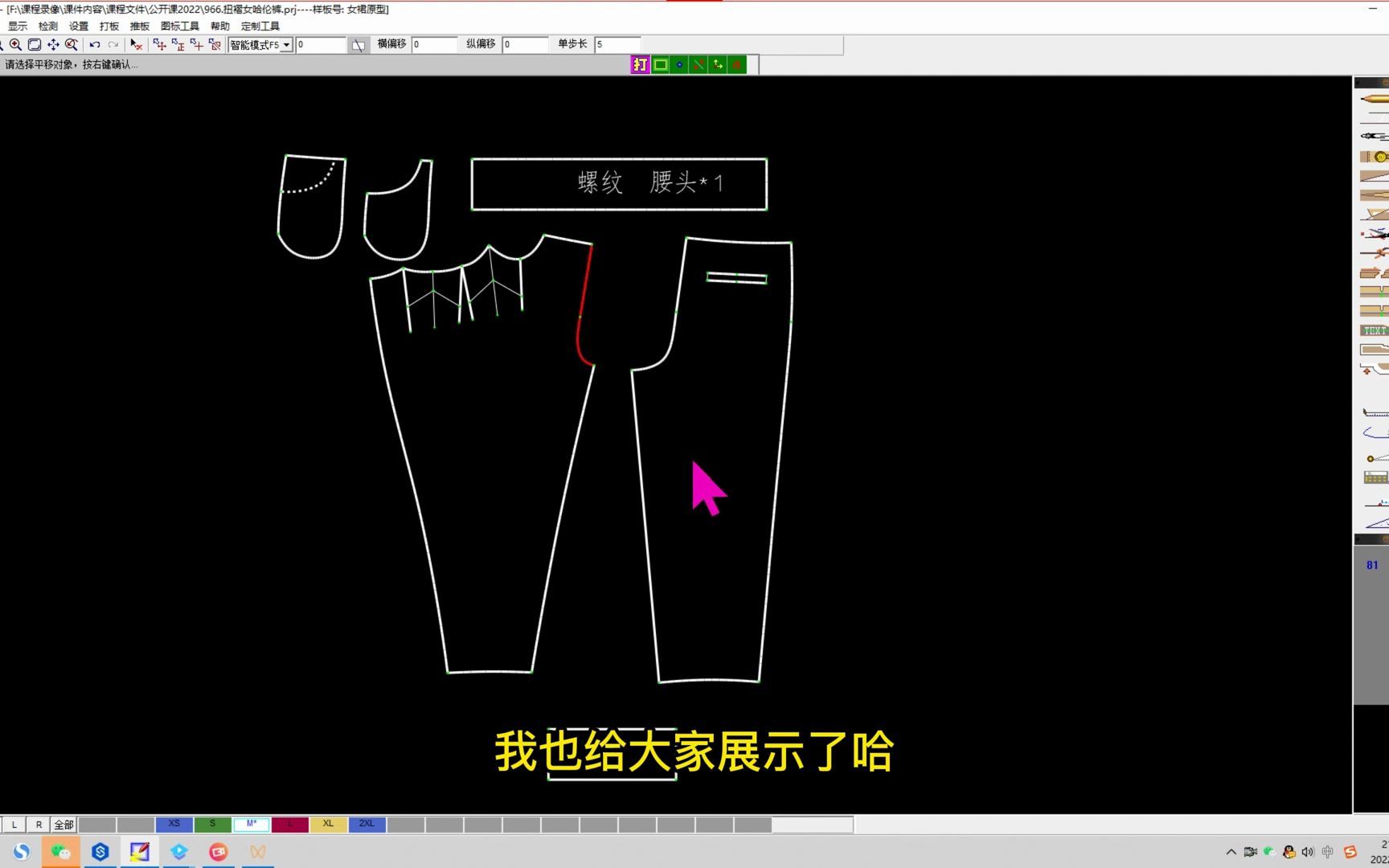Select the Pan four-arrow move tool
Viewport: 1389px width, 868px height.
pos(54,45)
